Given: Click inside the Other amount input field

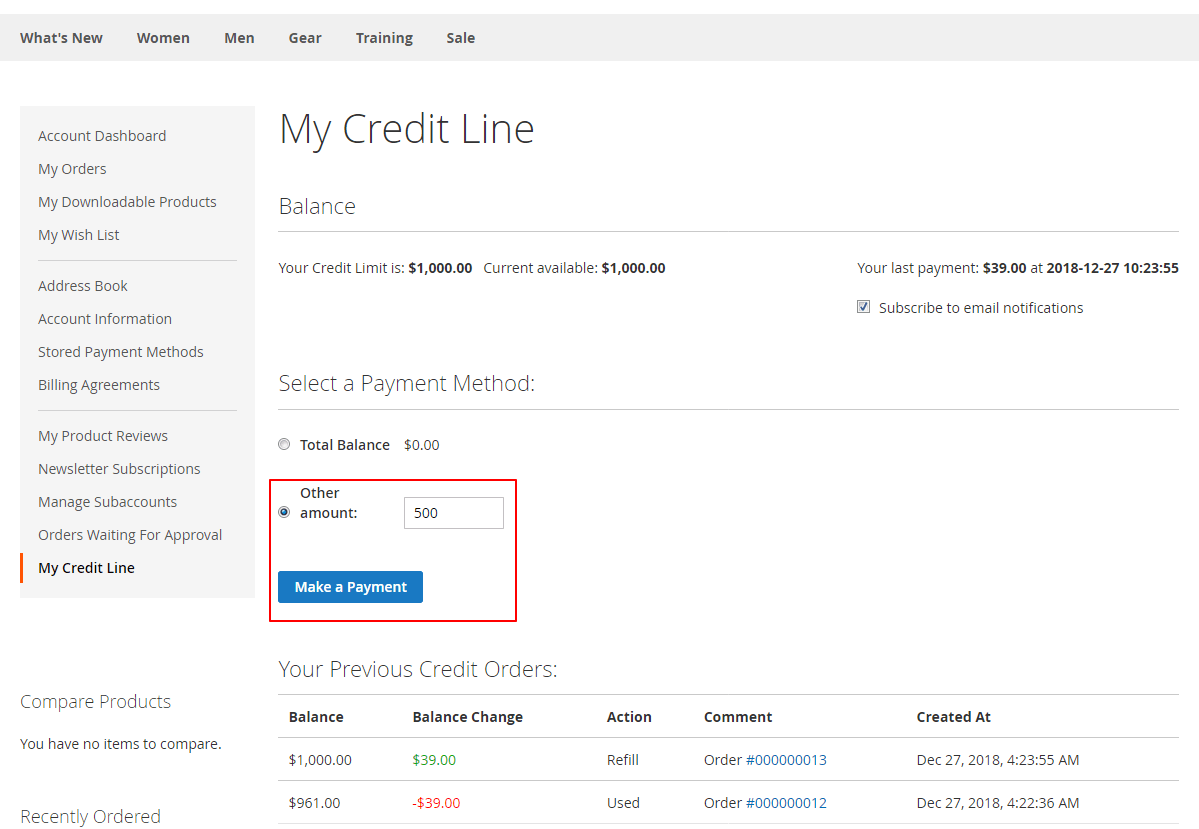Looking at the screenshot, I should (x=453, y=512).
